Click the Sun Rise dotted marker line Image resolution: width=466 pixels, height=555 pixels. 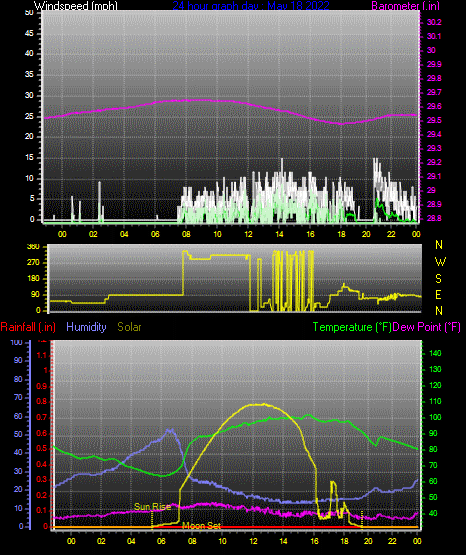(152, 520)
